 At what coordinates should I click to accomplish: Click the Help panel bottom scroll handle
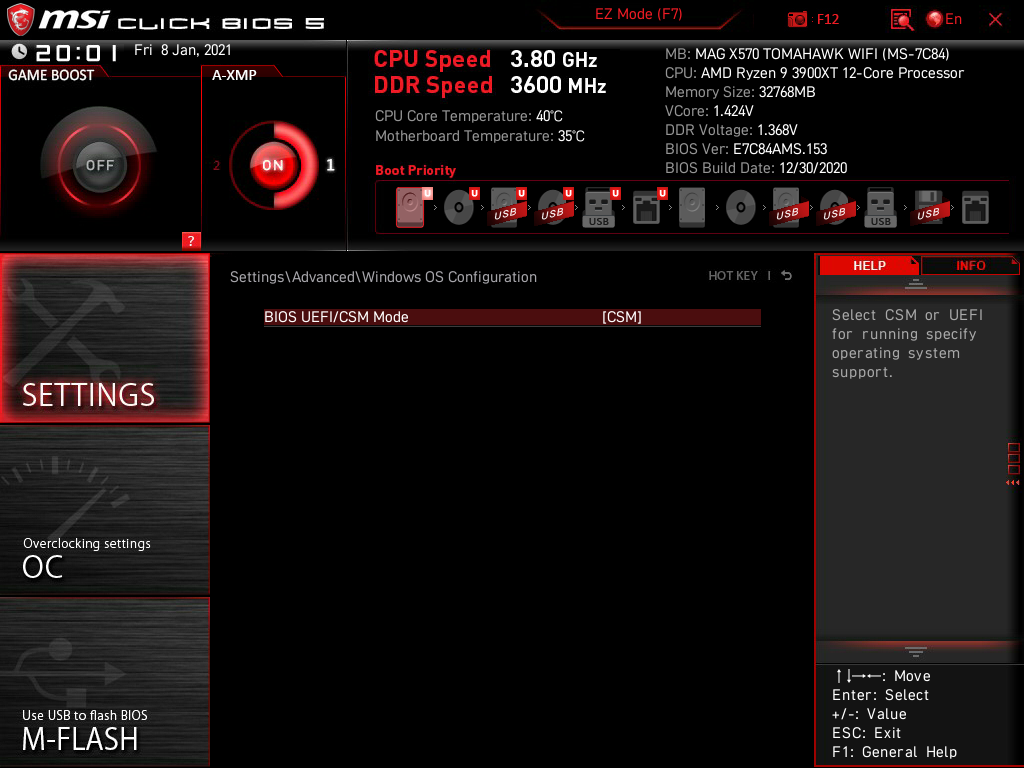916,652
